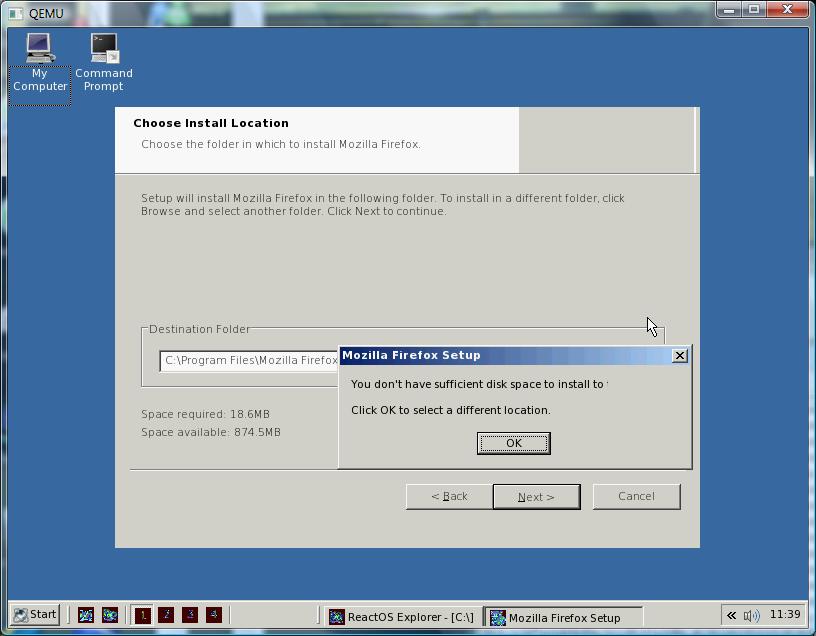Click the Destination Folder path field
Viewport: 816px width, 636px height.
click(x=250, y=361)
